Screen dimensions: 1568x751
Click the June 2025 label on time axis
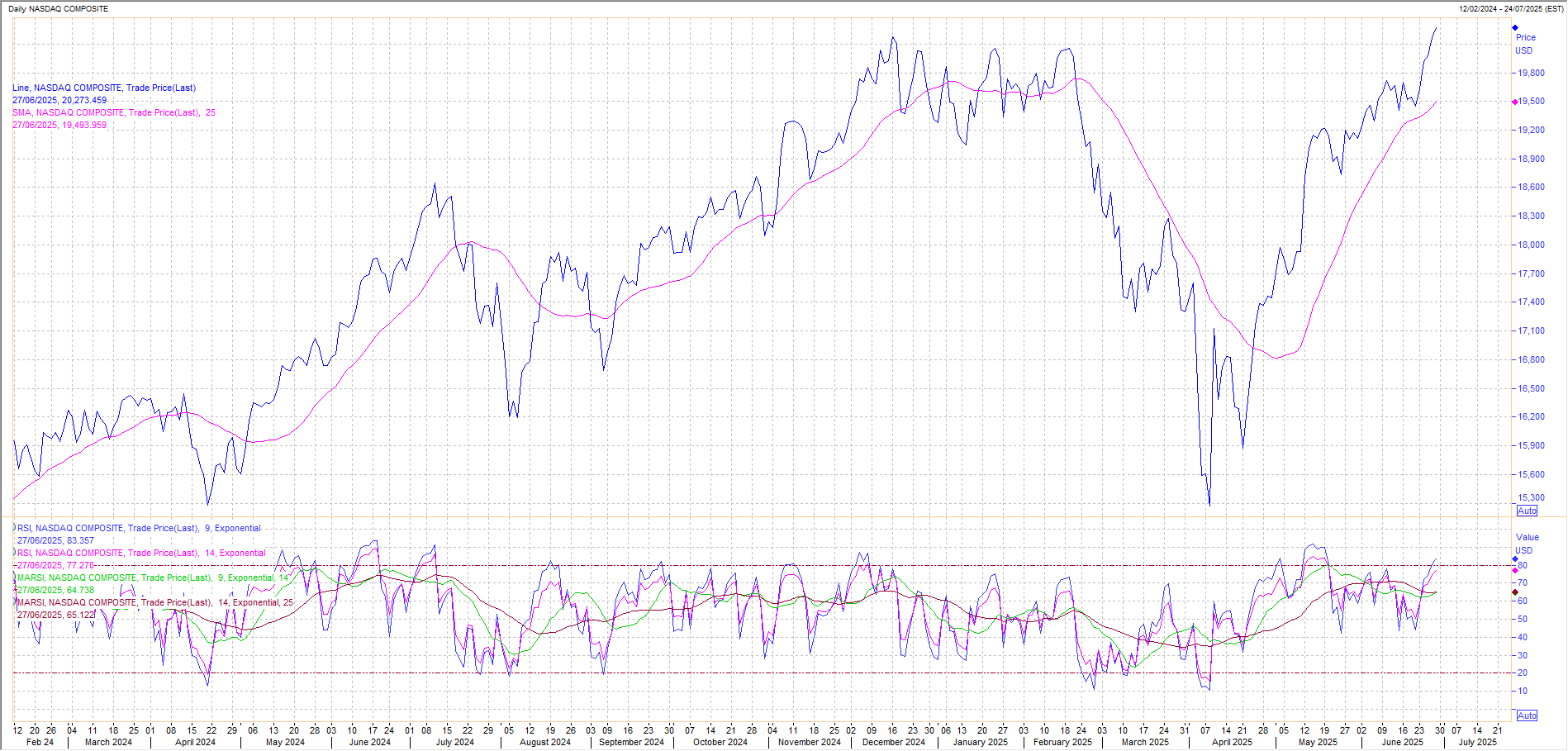(x=1403, y=742)
